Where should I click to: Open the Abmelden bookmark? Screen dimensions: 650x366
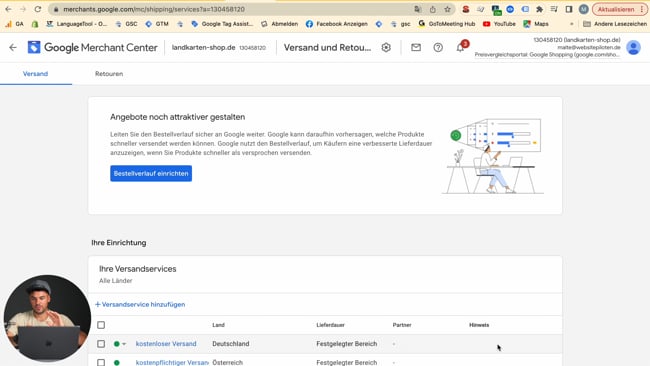(279, 24)
